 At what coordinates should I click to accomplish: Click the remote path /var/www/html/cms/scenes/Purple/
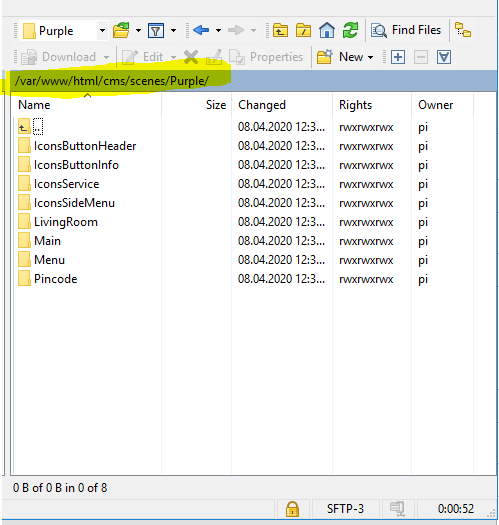[x=112, y=81]
